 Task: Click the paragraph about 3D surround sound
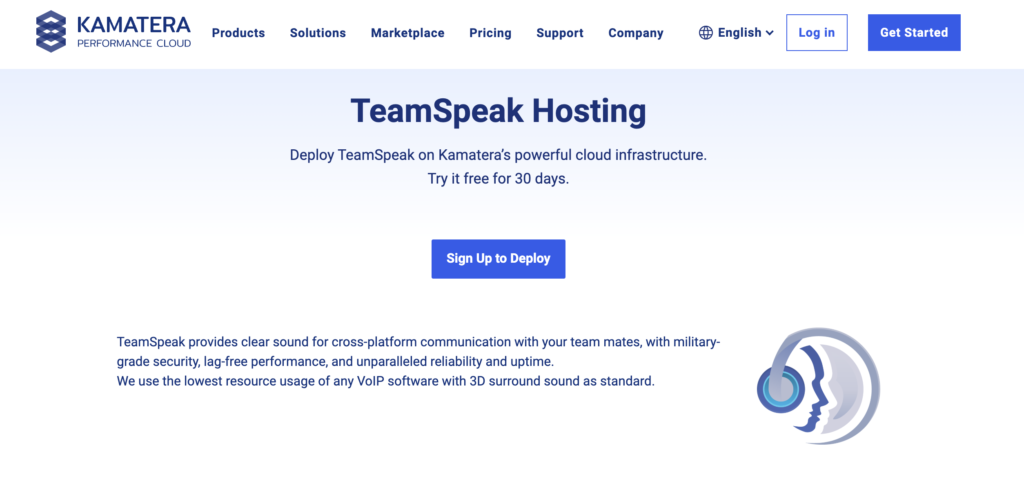click(x=385, y=381)
